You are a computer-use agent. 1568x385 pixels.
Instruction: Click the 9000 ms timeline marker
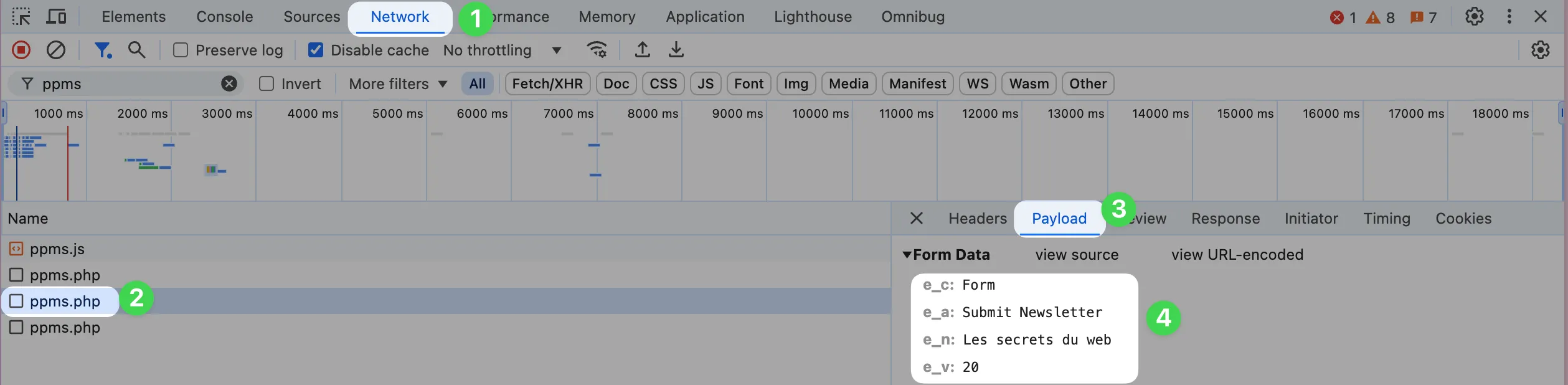point(737,113)
